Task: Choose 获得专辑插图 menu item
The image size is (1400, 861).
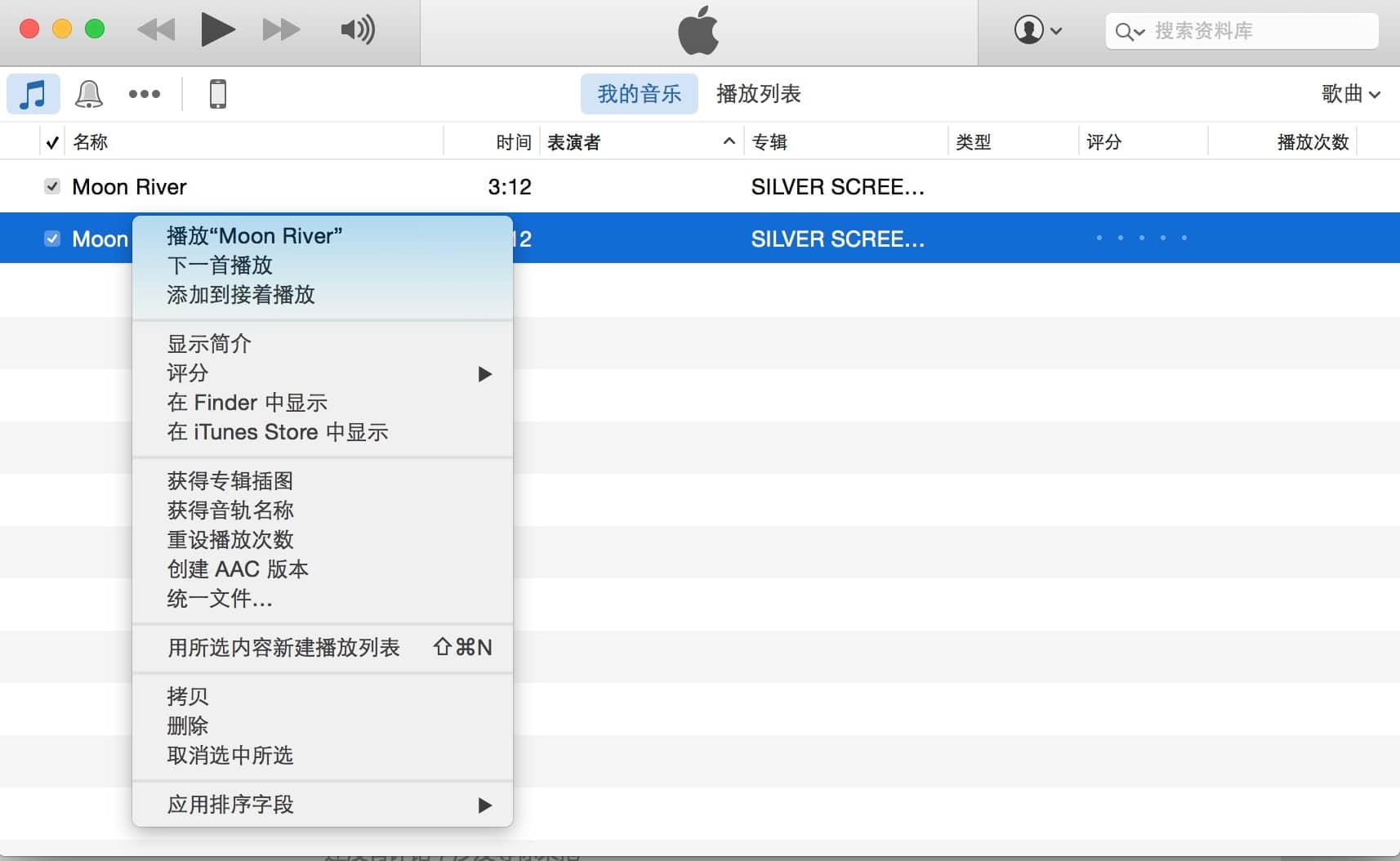Action: point(323,481)
